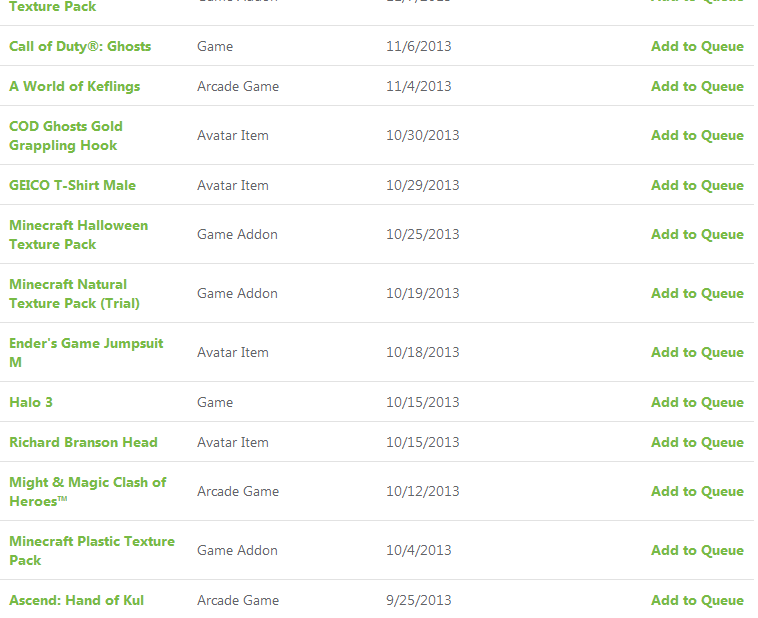This screenshot has height=618, width=758.
Task: Open Richard Branson Head avatar item
Action: click(x=83, y=442)
